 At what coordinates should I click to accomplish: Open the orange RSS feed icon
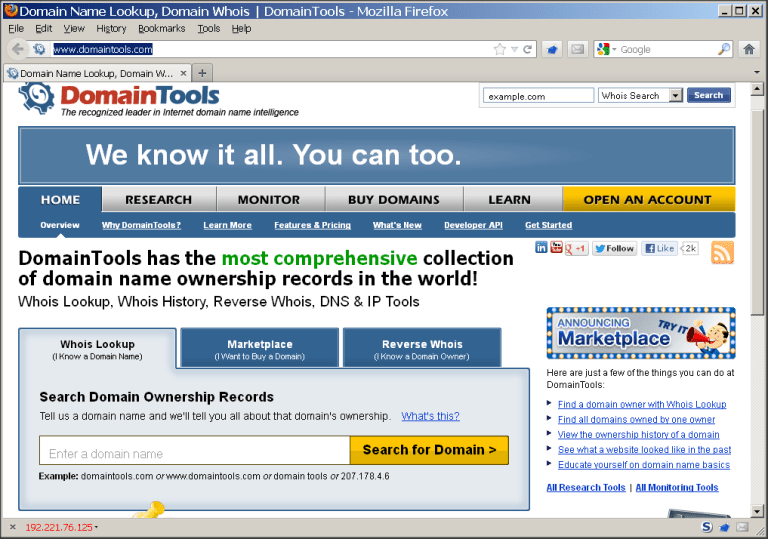[x=722, y=252]
